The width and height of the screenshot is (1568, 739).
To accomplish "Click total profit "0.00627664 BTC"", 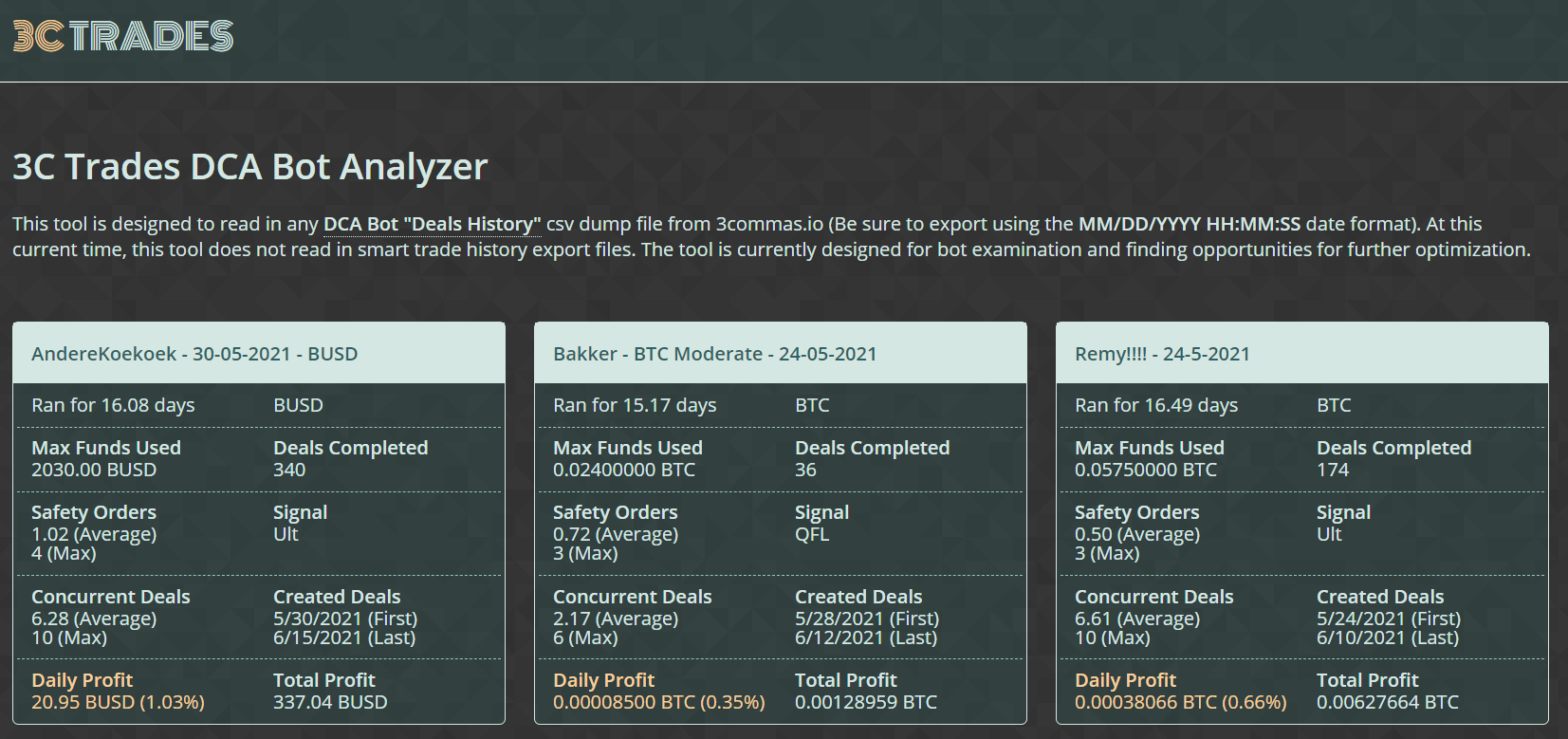I will [x=1388, y=702].
